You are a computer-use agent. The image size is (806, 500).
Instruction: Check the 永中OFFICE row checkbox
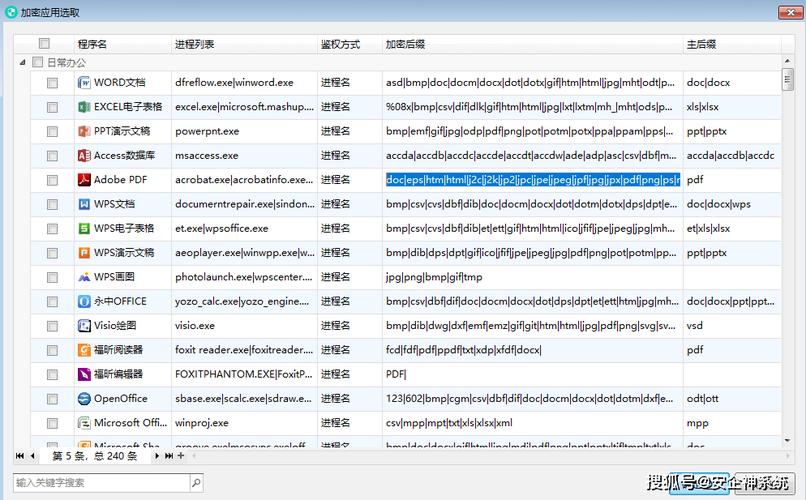click(x=52, y=302)
